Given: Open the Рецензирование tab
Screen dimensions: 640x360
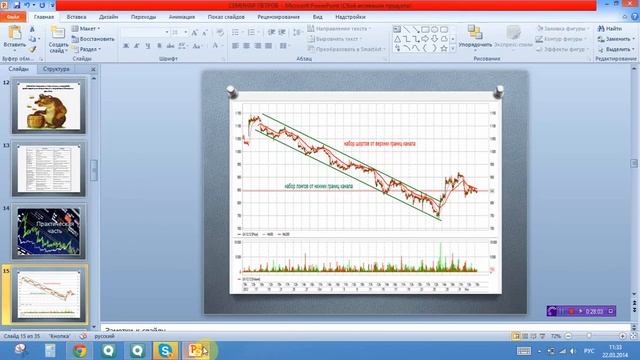Looking at the screenshot, I should point(278,17).
